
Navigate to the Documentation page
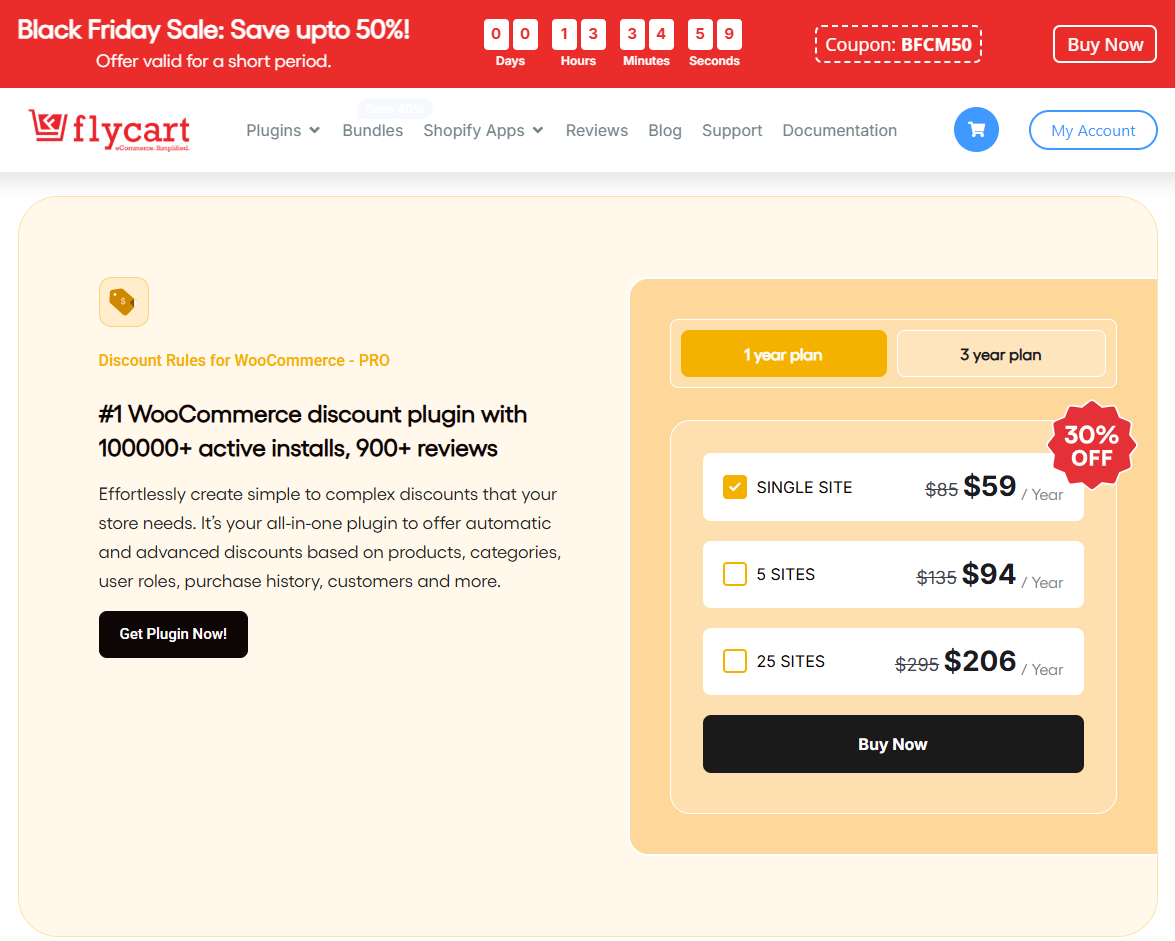point(840,130)
